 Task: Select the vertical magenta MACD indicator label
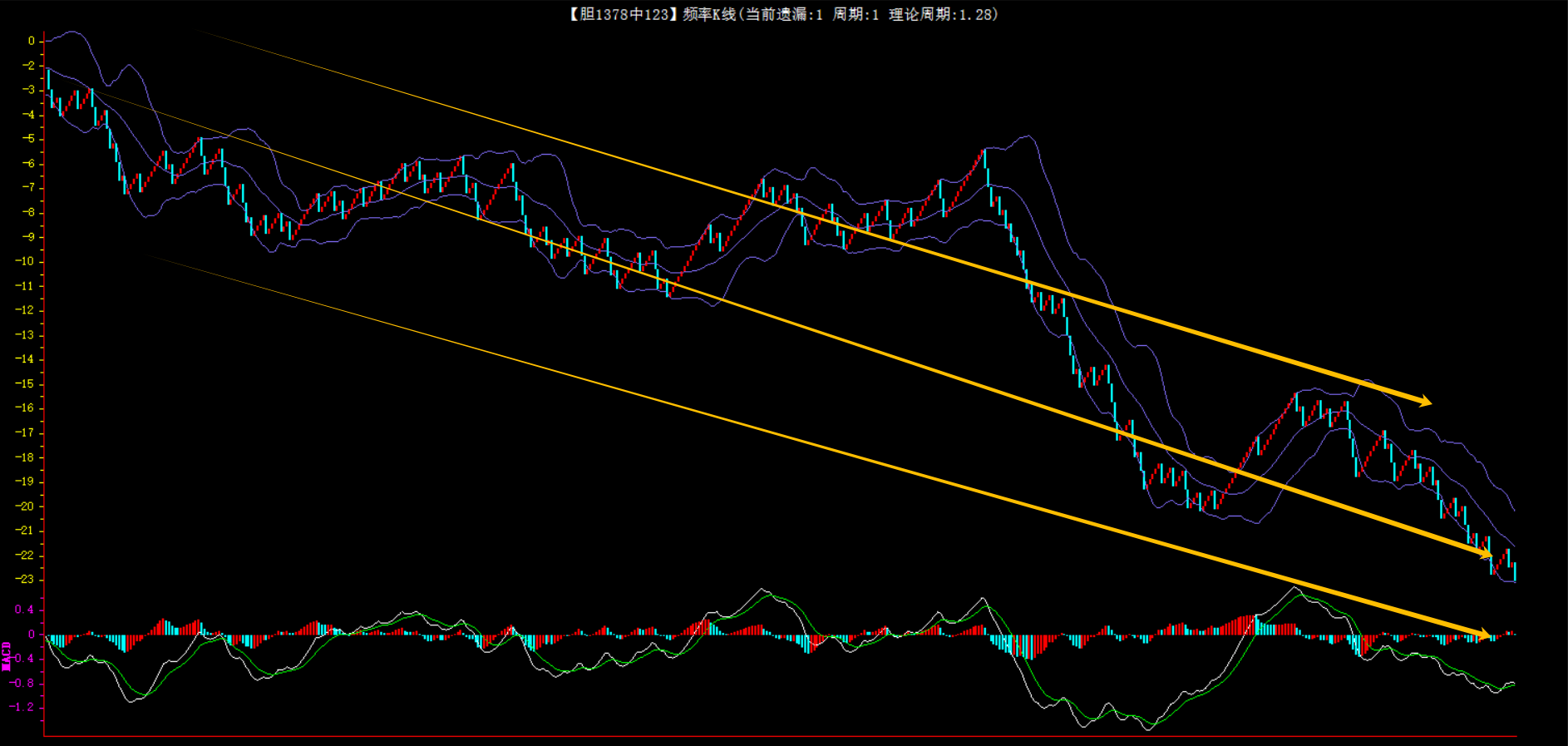7,655
